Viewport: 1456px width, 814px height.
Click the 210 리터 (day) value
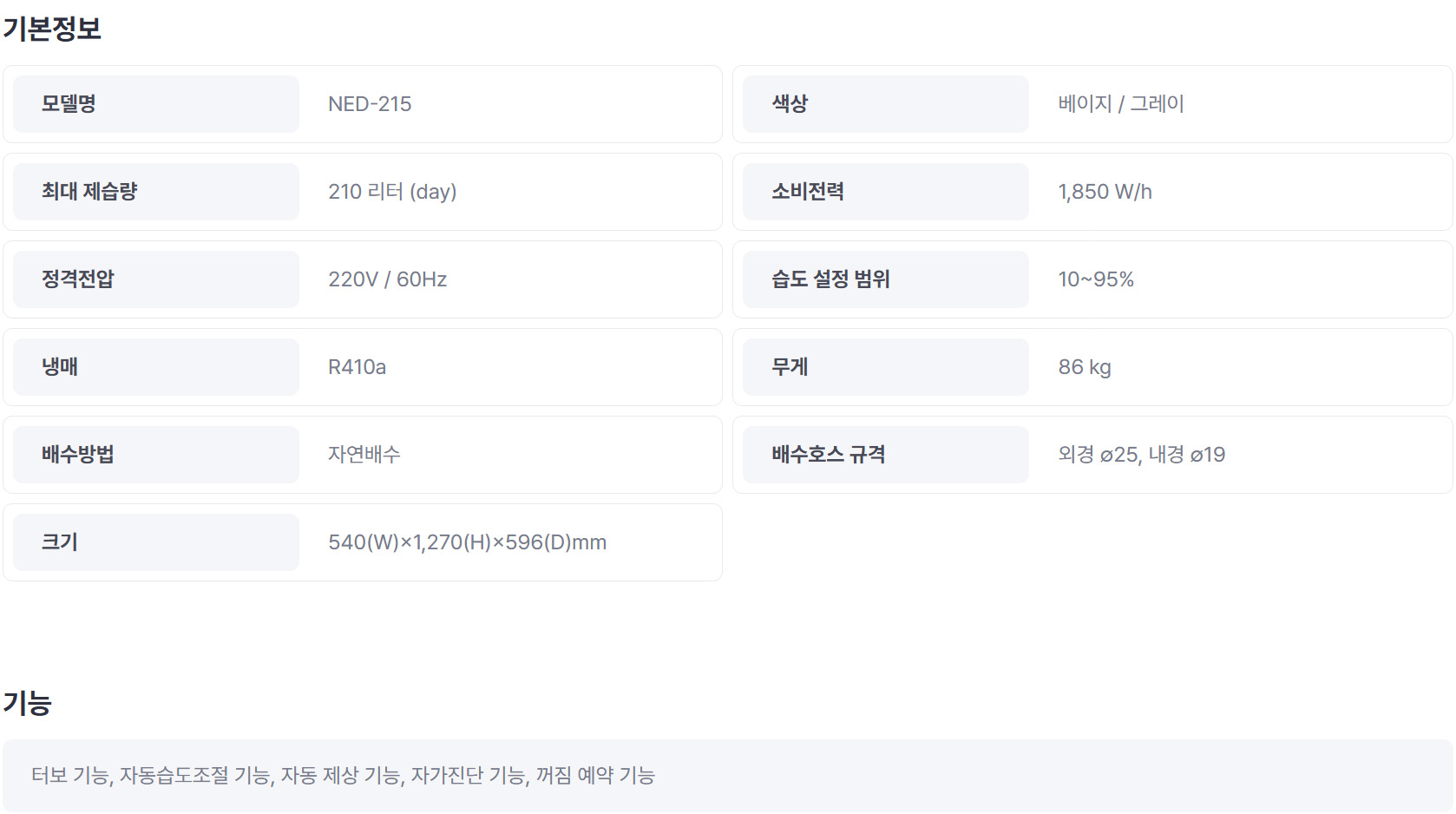coord(392,192)
